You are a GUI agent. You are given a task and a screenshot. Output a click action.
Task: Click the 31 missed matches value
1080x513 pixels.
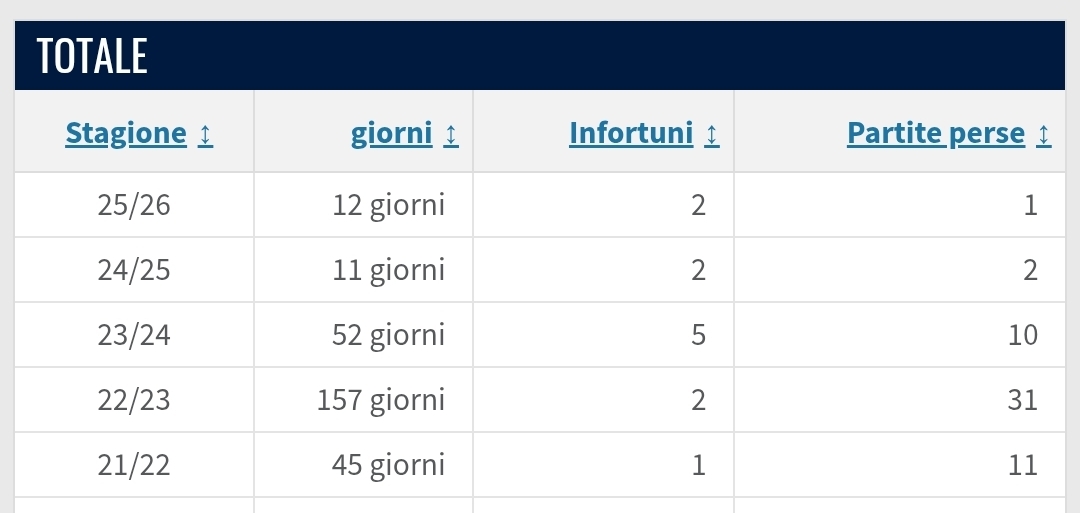click(x=1023, y=400)
